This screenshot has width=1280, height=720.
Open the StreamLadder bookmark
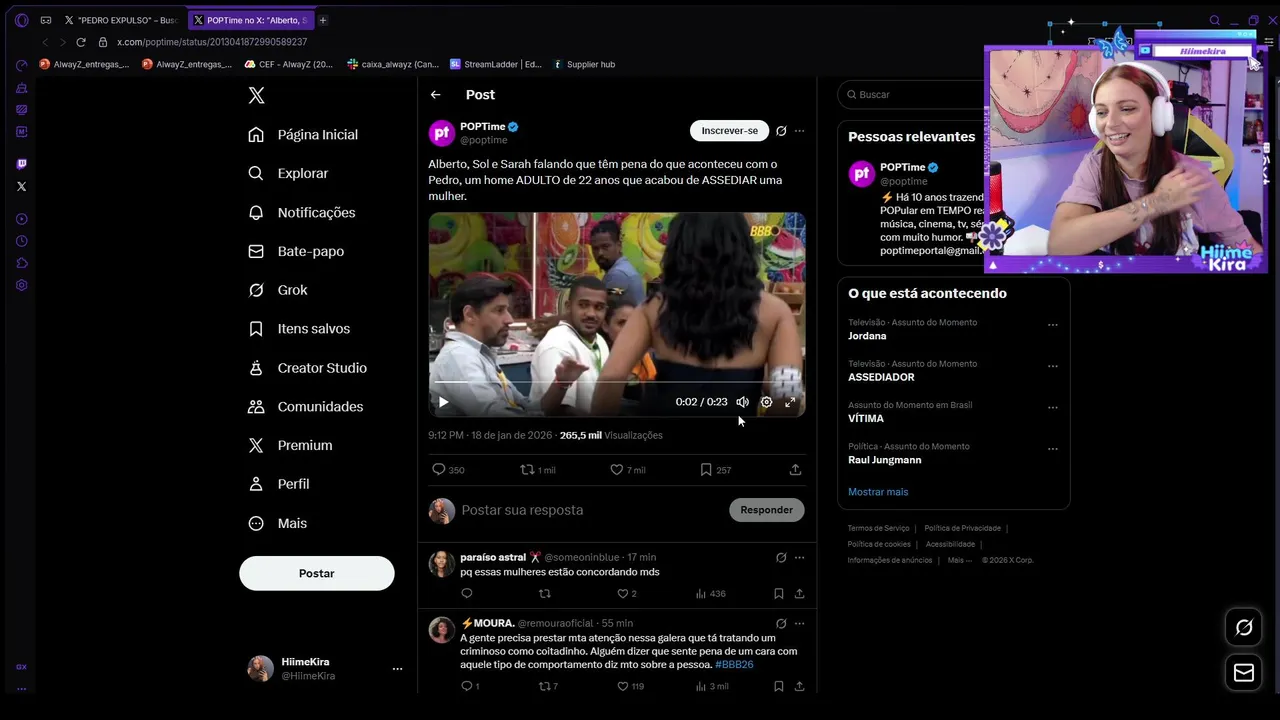pyautogui.click(x=495, y=64)
